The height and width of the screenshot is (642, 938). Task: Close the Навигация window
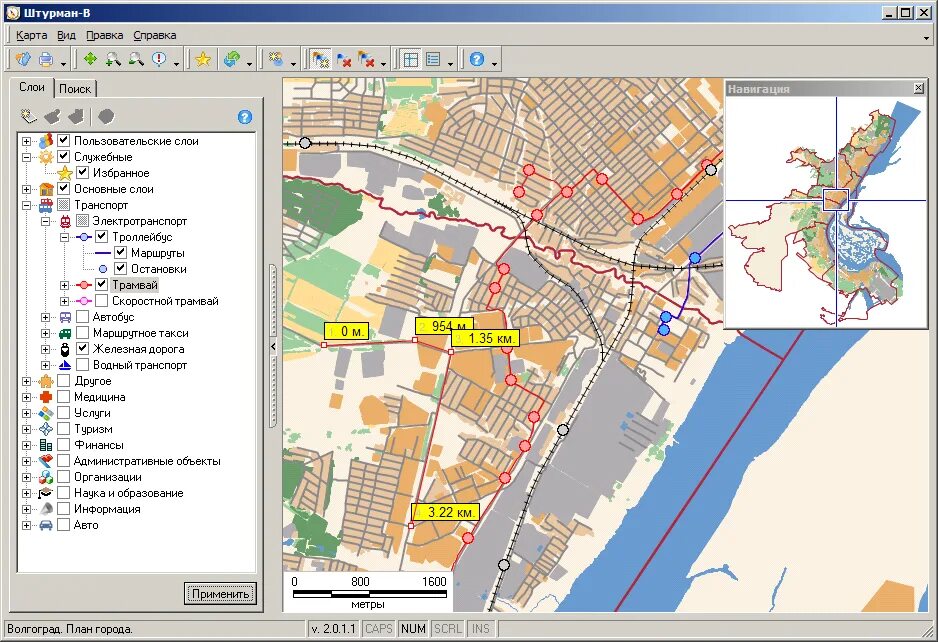[919, 89]
